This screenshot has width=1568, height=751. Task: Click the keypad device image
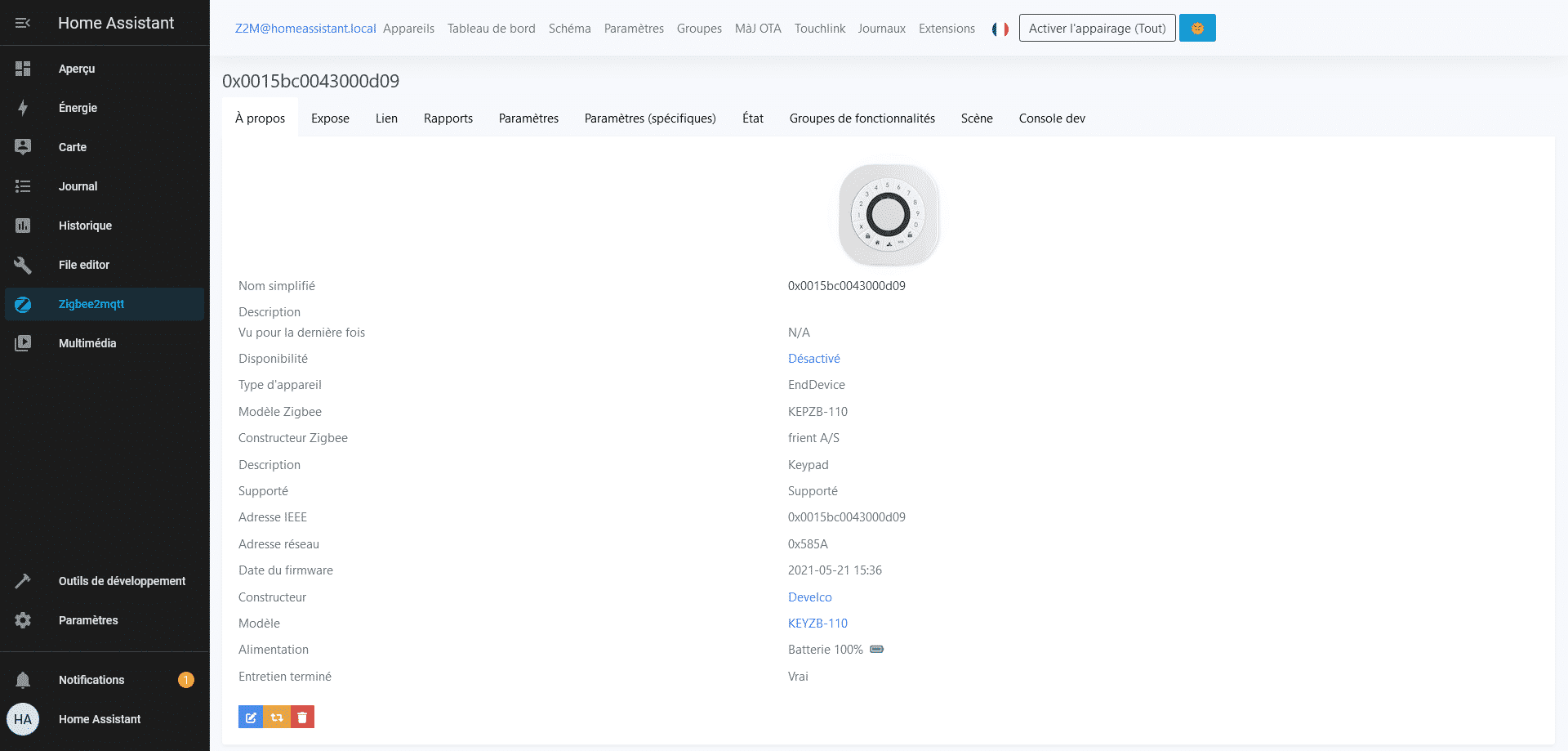pos(889,216)
